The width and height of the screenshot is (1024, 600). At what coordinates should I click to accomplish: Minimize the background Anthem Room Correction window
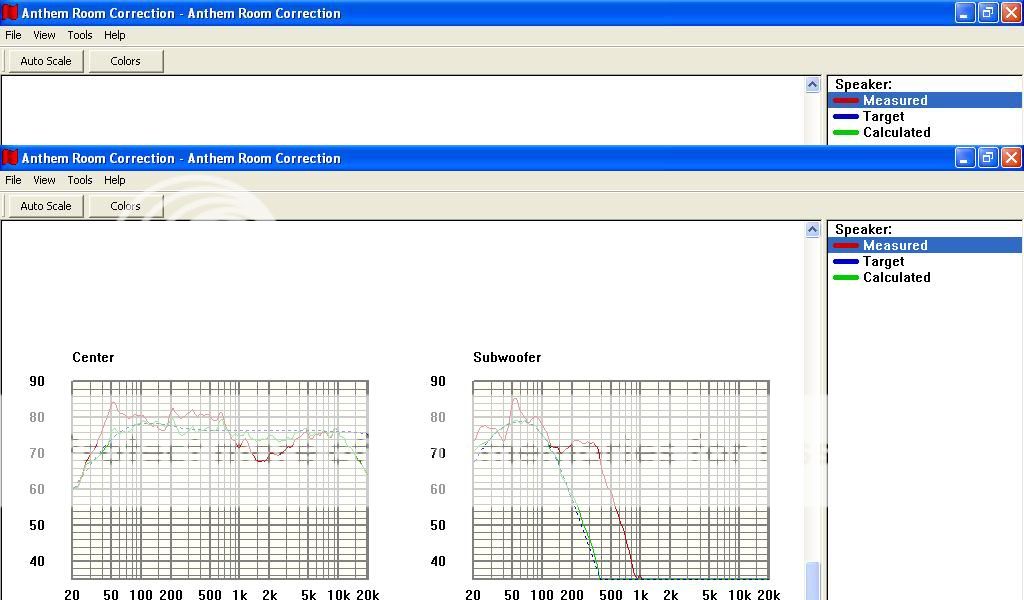click(965, 12)
